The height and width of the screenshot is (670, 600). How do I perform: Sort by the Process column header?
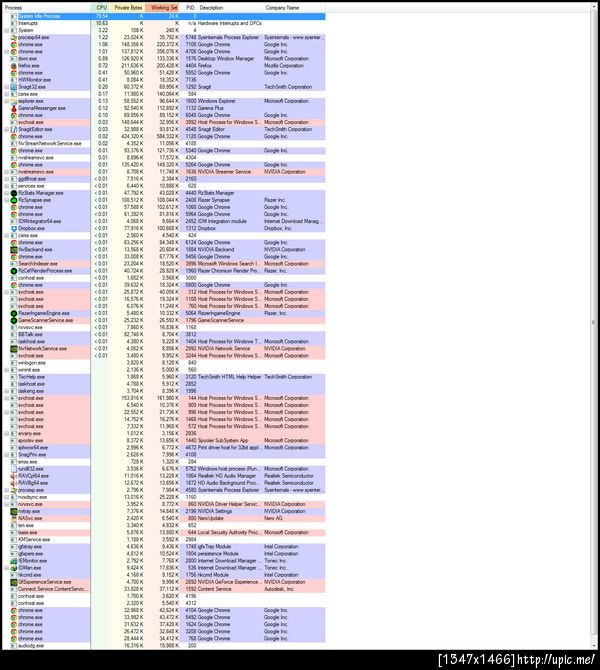[x=46, y=8]
